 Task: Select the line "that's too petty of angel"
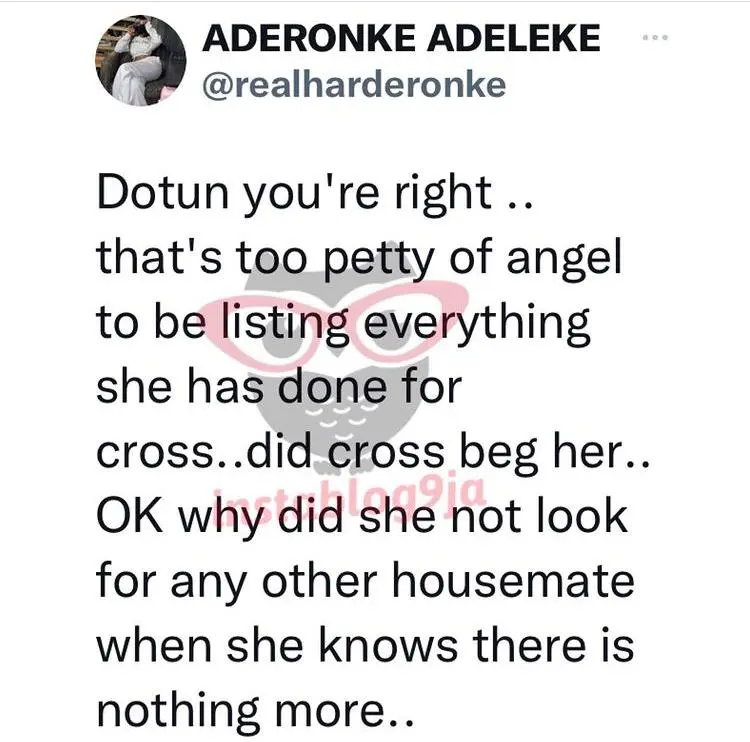[359, 261]
